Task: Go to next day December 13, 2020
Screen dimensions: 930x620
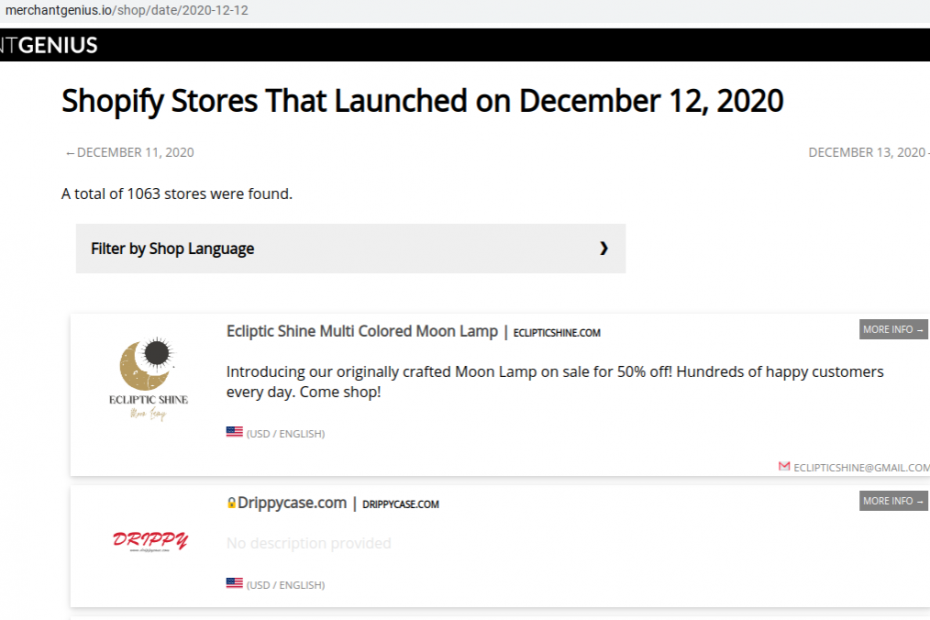Action: pyautogui.click(x=868, y=152)
